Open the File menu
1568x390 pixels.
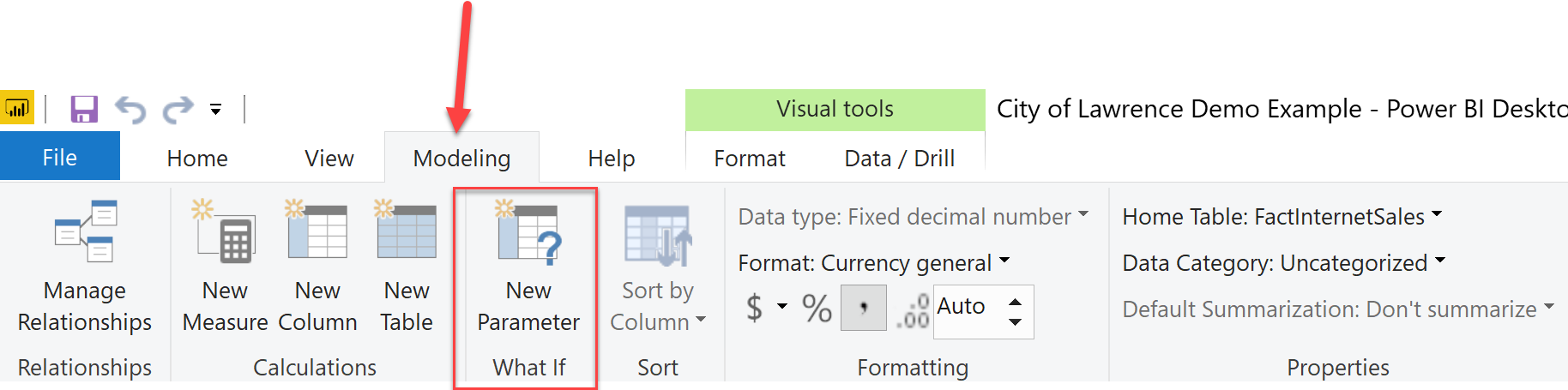coord(60,157)
